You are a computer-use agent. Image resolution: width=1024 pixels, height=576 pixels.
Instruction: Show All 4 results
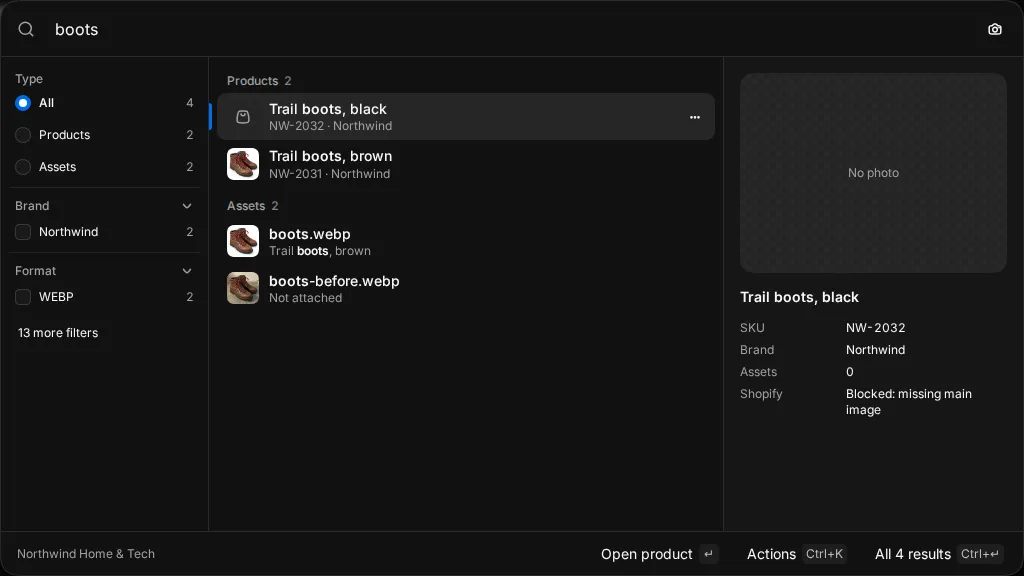(x=938, y=554)
